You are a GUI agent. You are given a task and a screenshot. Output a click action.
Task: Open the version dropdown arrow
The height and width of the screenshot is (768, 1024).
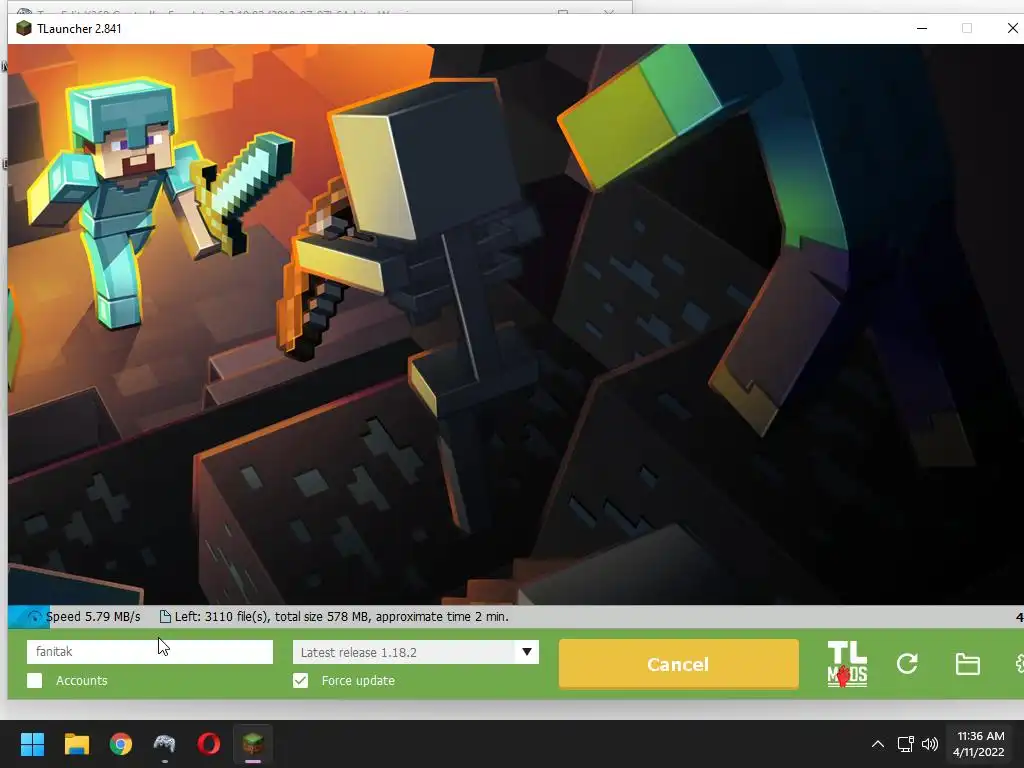pyautogui.click(x=527, y=652)
